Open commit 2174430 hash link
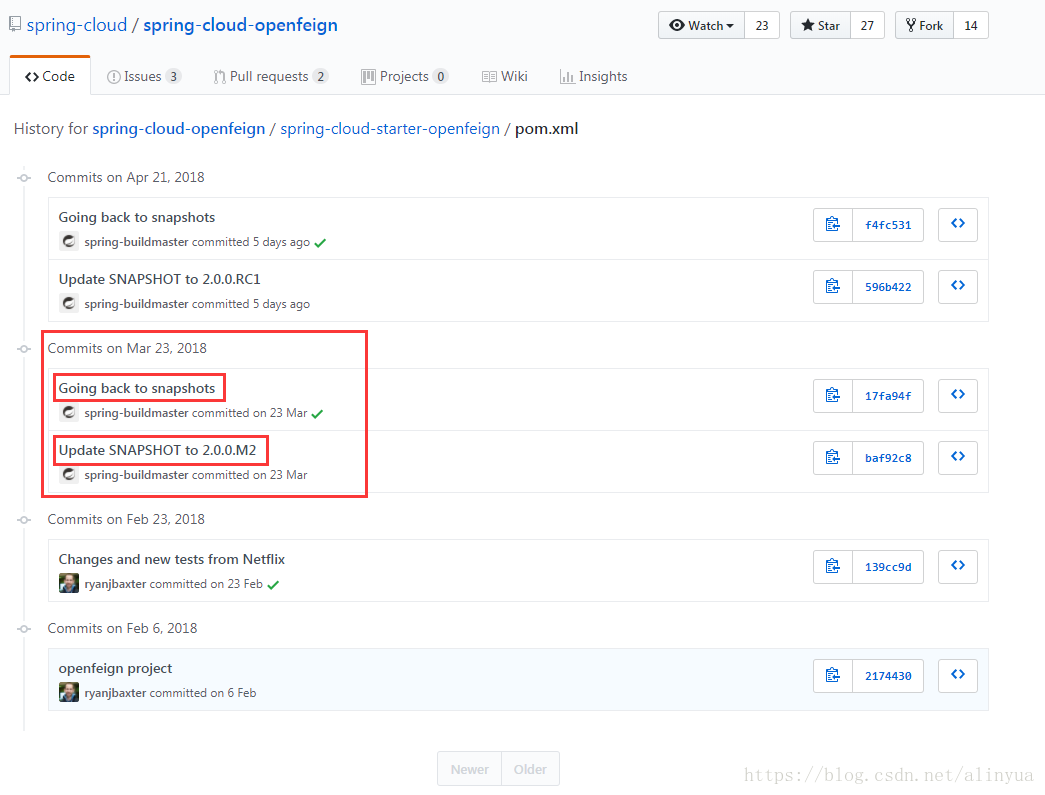Screen dimensions: 1045x795 pyautogui.click(x=888, y=676)
